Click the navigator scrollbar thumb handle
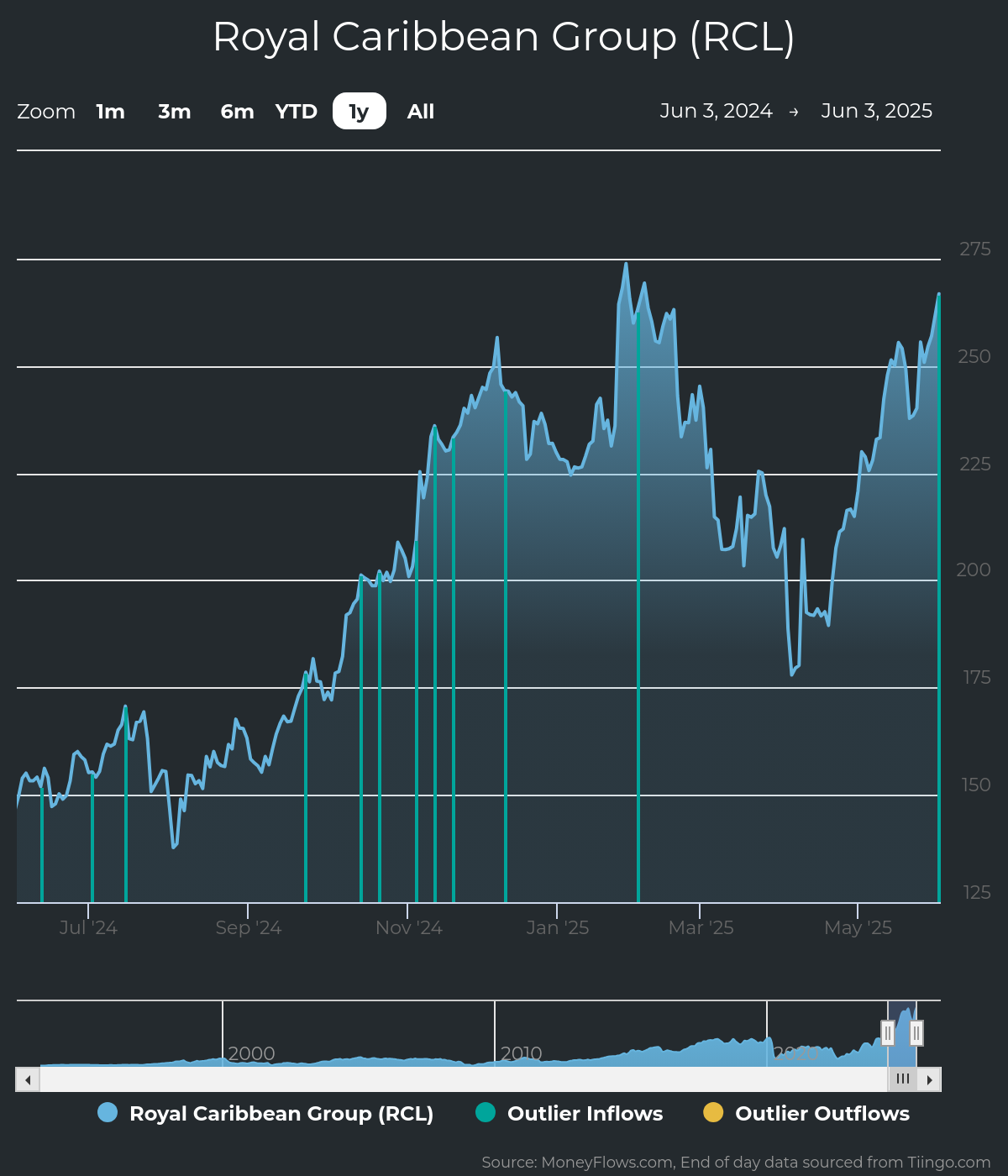The width and height of the screenshot is (1008, 1176). click(x=903, y=1079)
